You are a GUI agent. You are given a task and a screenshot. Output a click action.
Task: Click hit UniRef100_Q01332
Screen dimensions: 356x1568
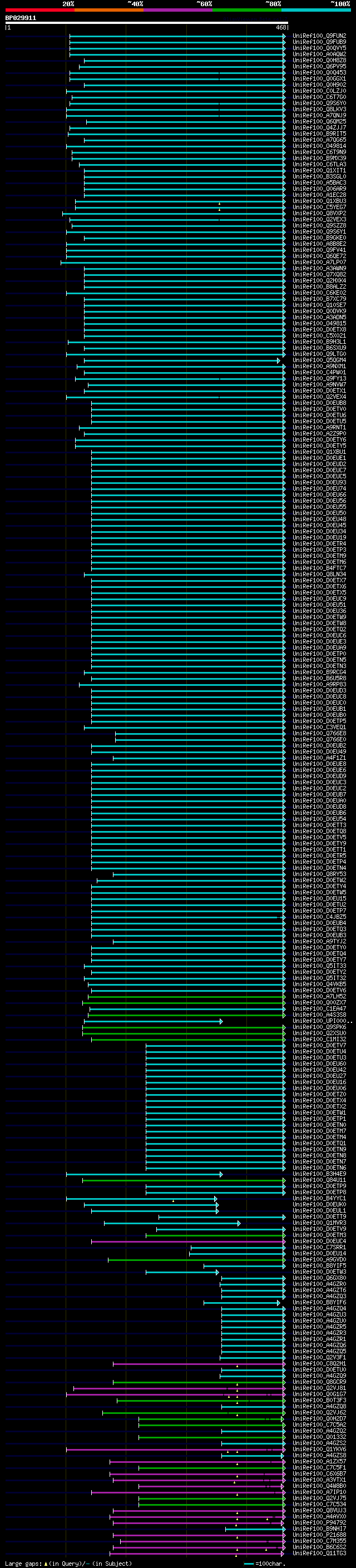click(x=319, y=1437)
